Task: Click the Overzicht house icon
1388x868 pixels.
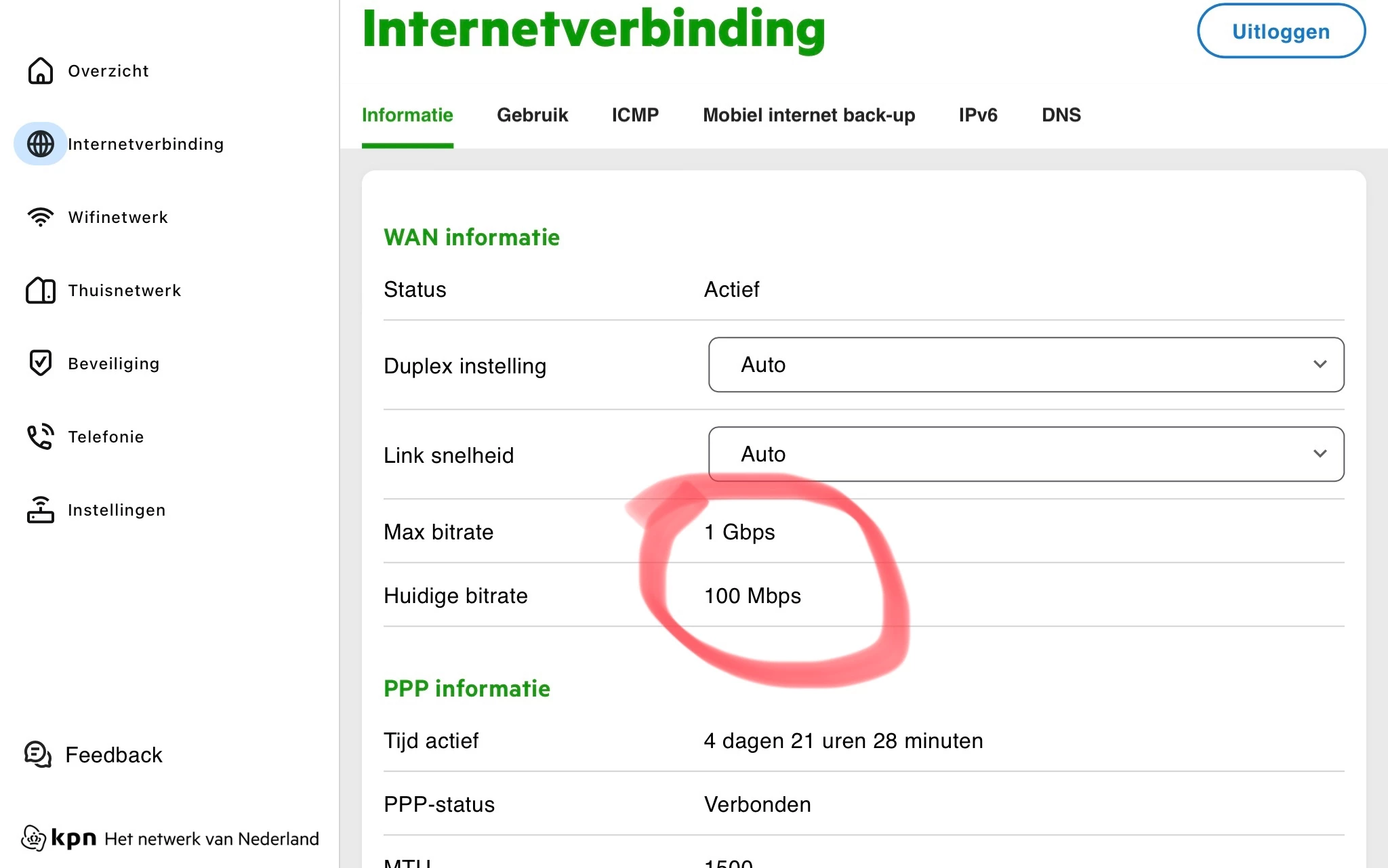Action: [x=41, y=70]
